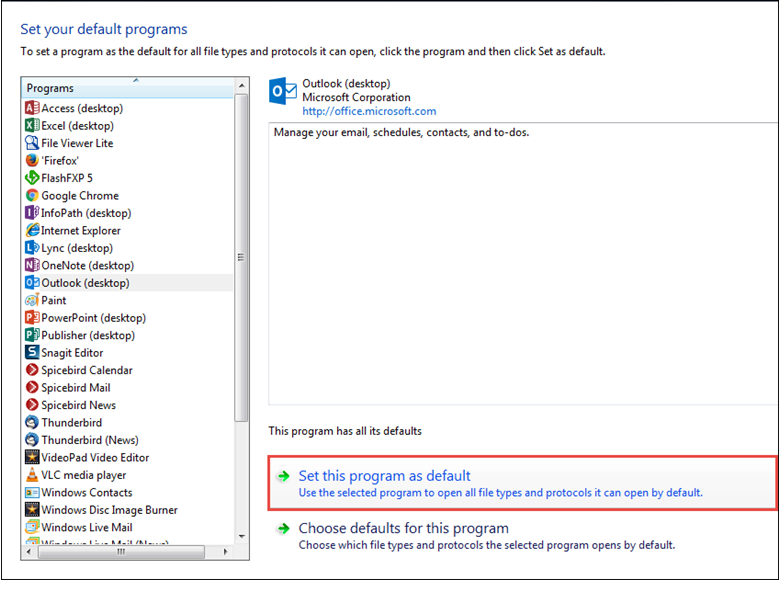This screenshot has height=595, width=781.
Task: Click the Spicebird Calendar icon
Action: [32, 370]
